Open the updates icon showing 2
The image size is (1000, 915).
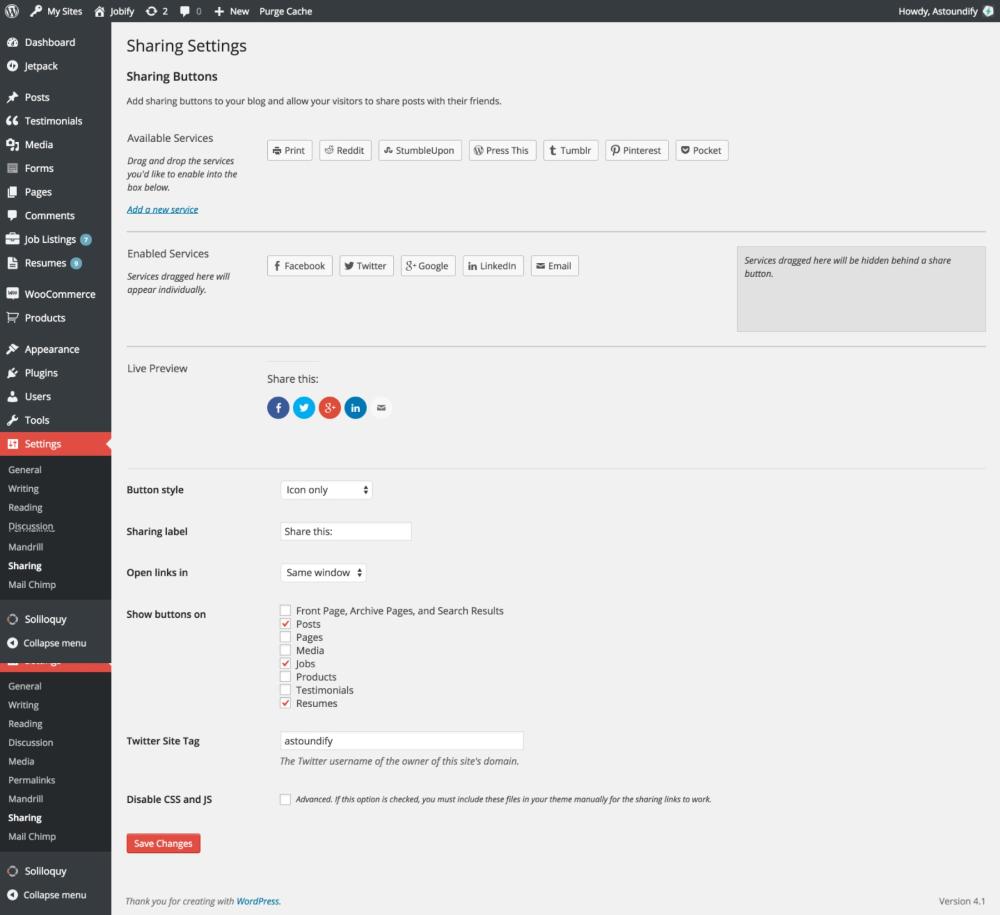pyautogui.click(x=156, y=11)
